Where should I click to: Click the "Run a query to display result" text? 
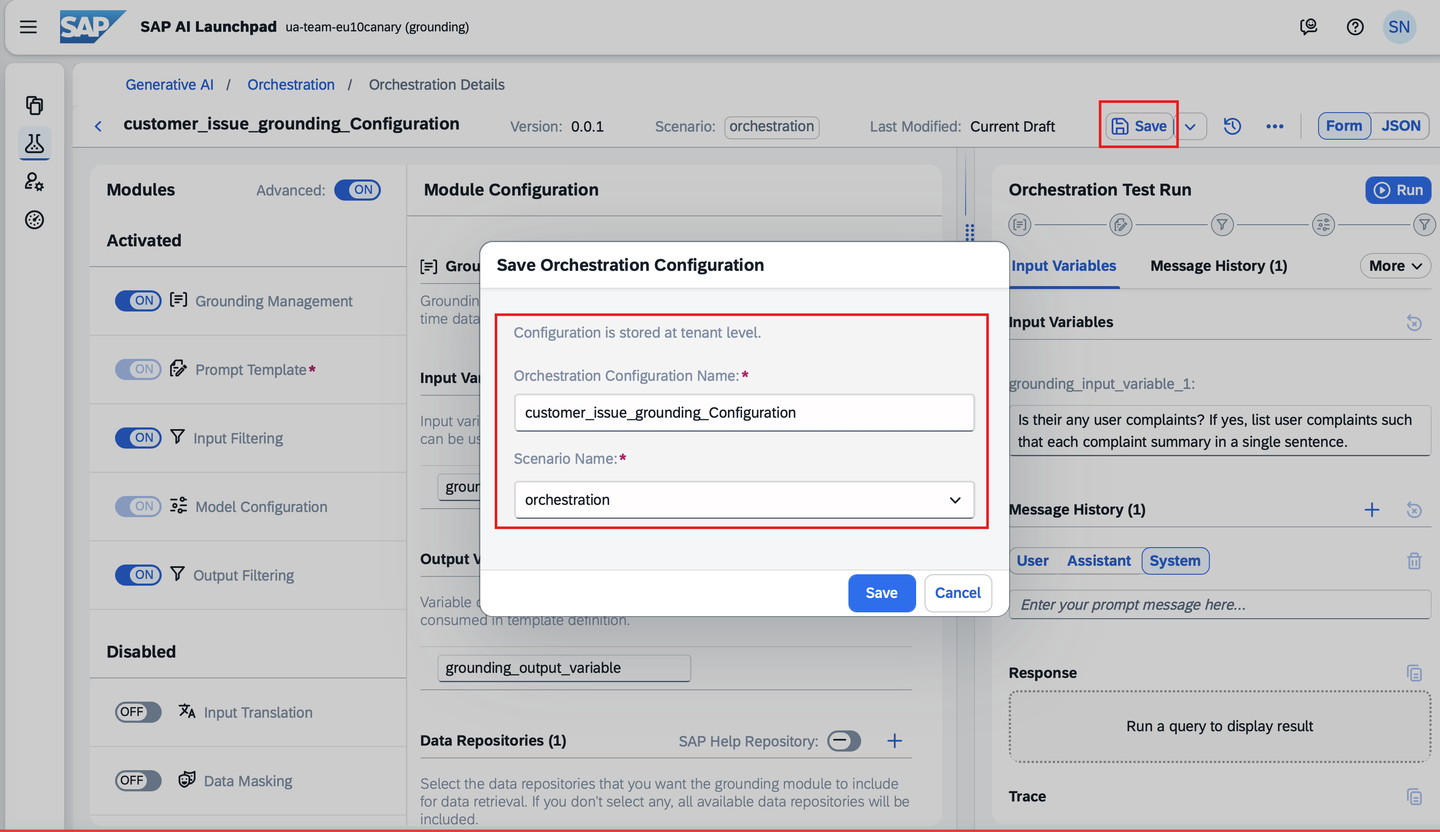(x=1220, y=726)
